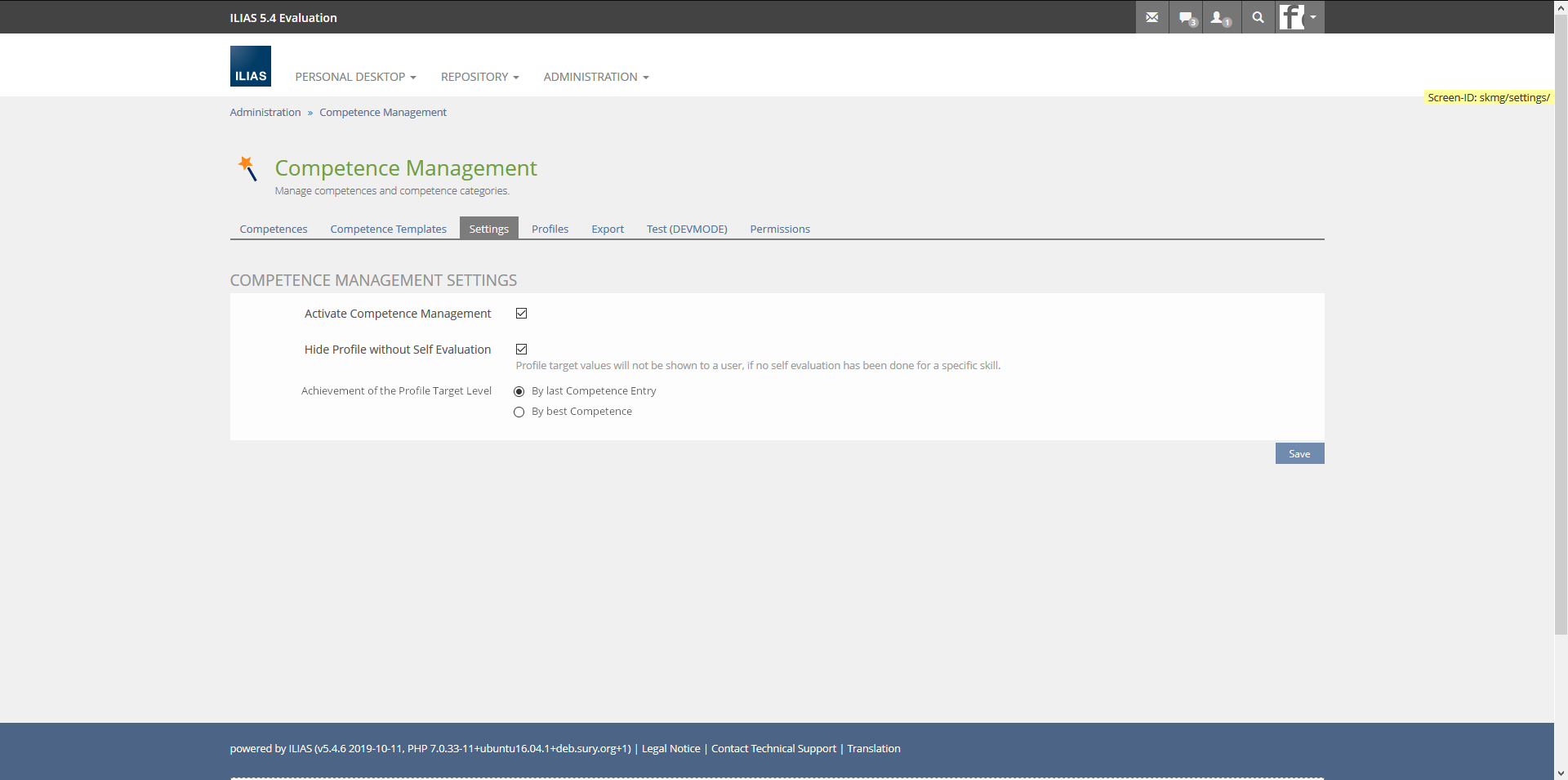Image resolution: width=1568 pixels, height=780 pixels.
Task: Open the Competence Templates tab
Action: (388, 230)
